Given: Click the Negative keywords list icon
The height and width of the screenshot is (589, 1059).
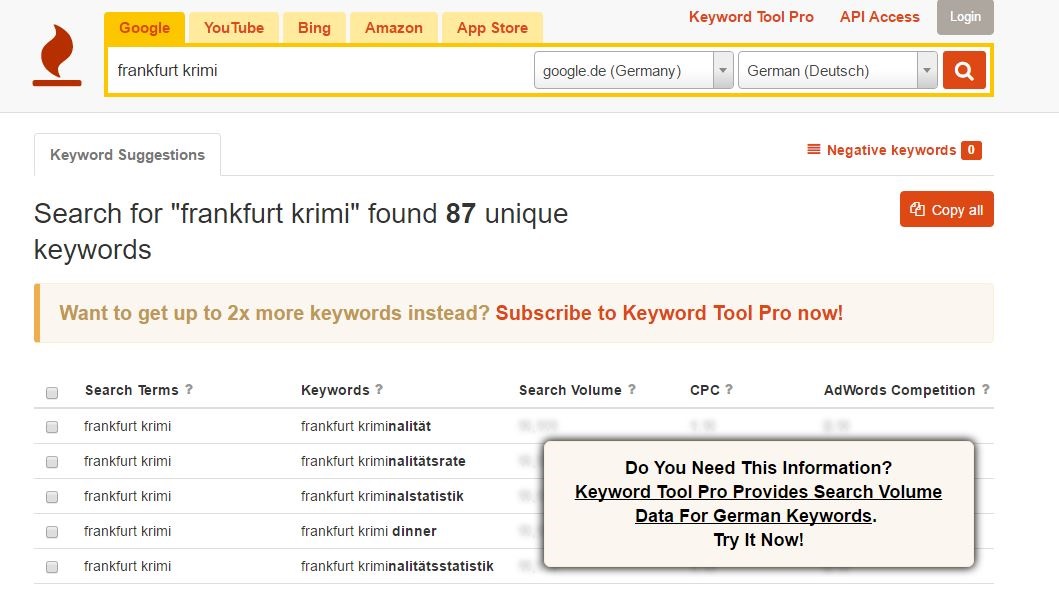Looking at the screenshot, I should [x=814, y=149].
